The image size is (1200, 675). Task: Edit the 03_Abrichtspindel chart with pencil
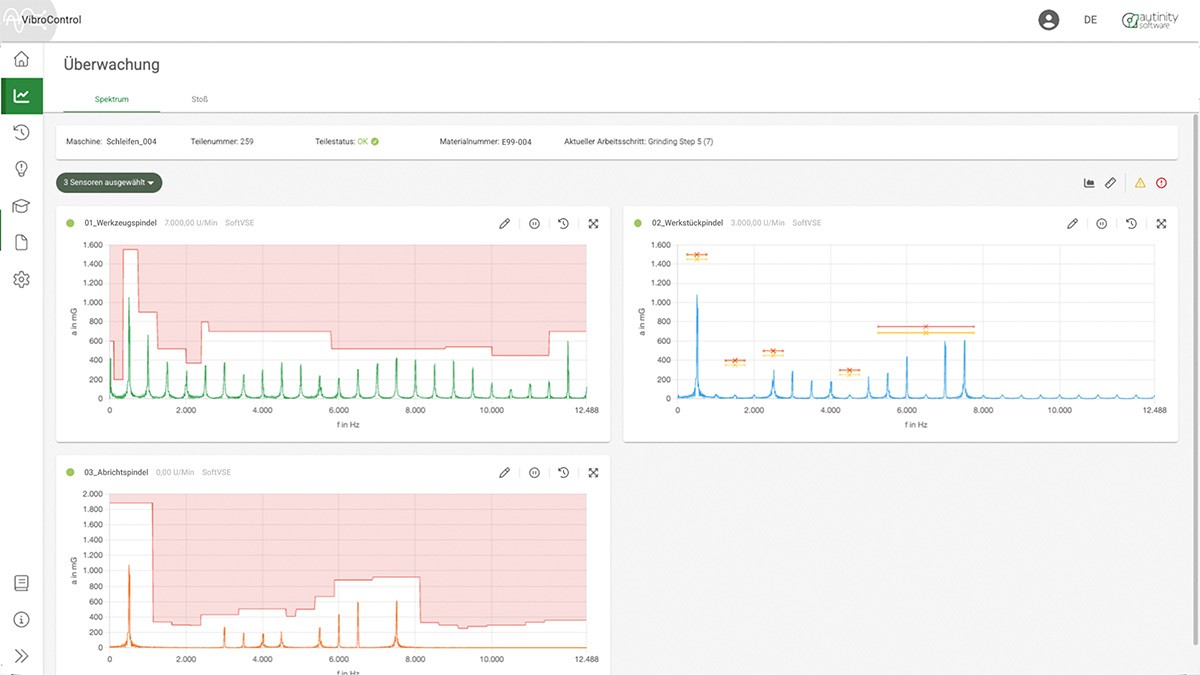[x=504, y=473]
